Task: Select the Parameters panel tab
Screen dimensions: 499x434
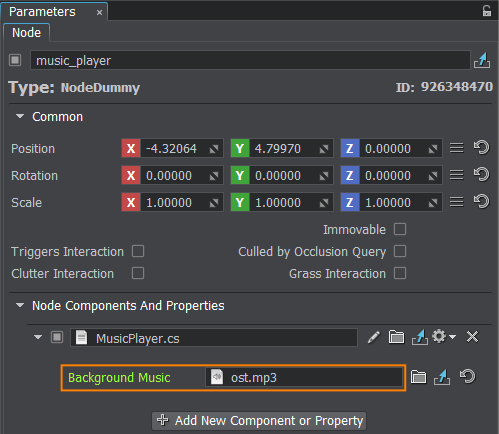Action: pos(42,12)
